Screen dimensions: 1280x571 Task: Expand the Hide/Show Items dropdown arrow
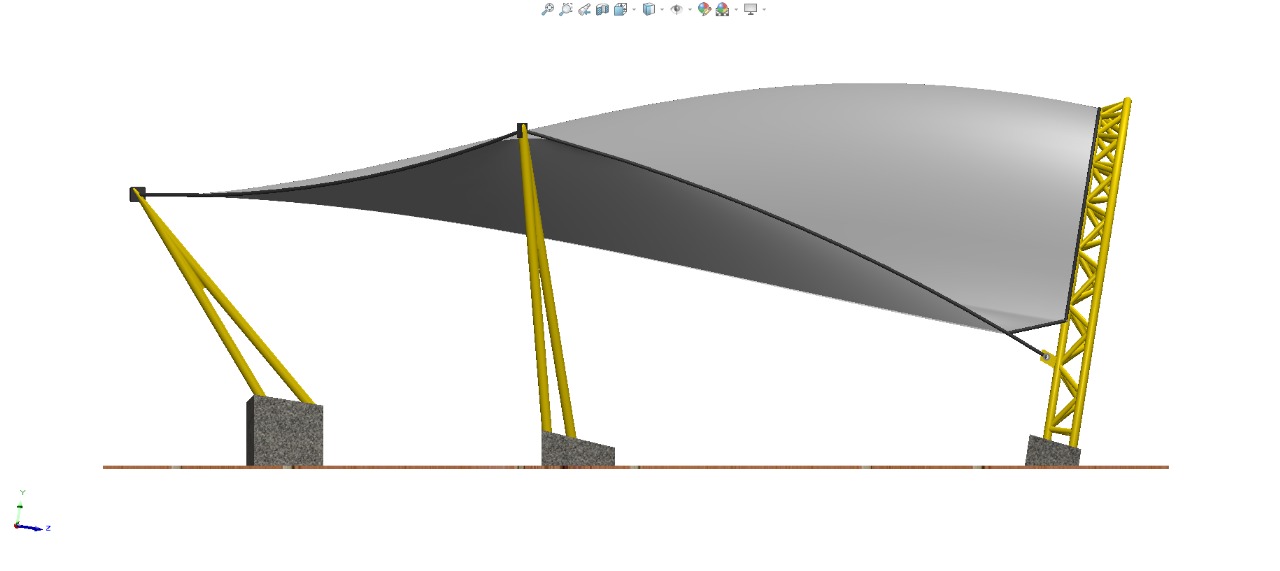point(690,9)
